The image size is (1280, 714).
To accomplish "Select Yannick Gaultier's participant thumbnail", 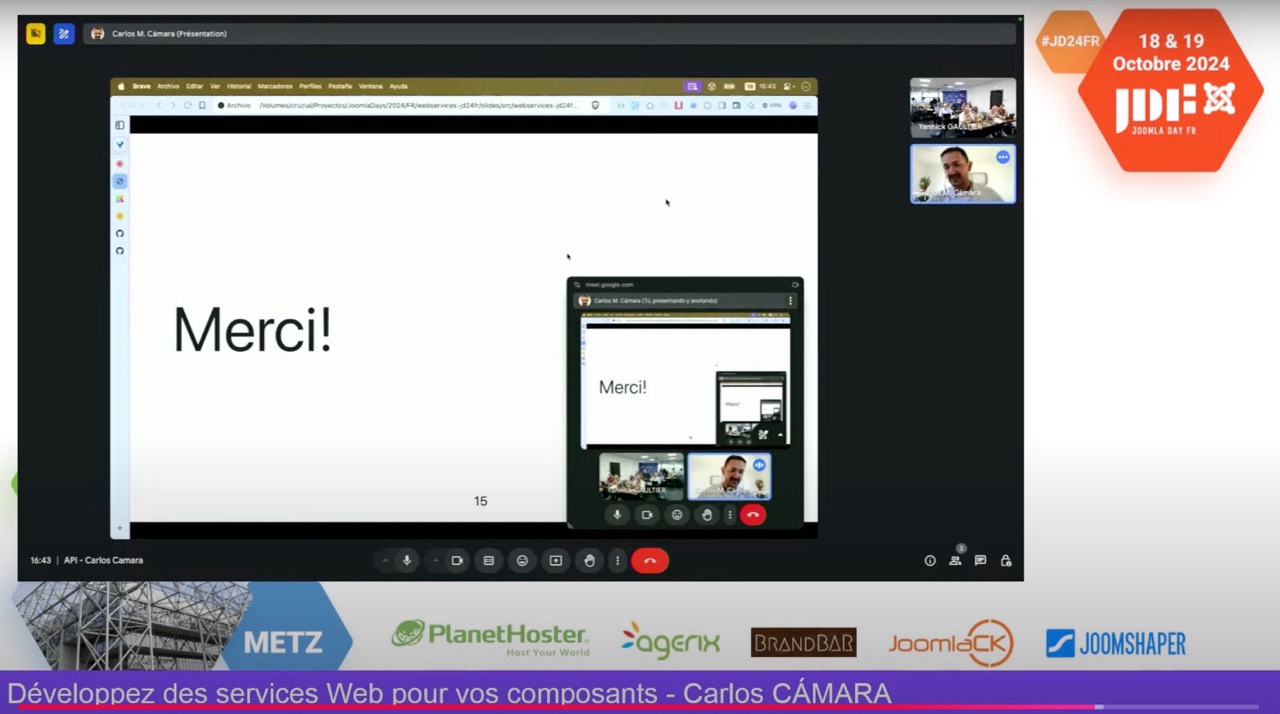I will tap(962, 107).
